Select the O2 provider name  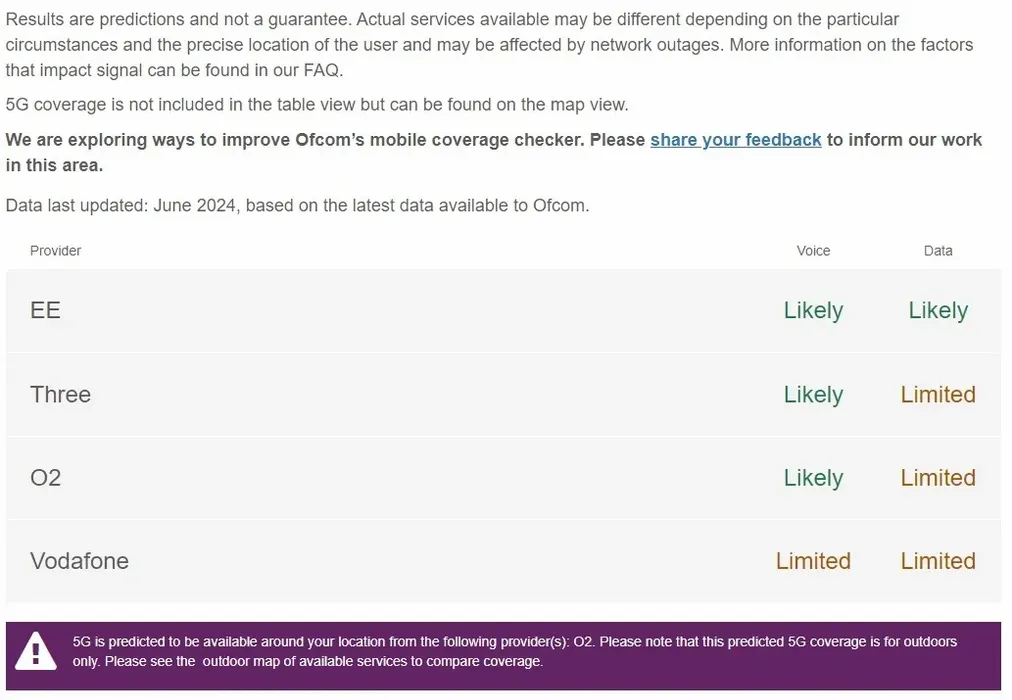(x=46, y=478)
